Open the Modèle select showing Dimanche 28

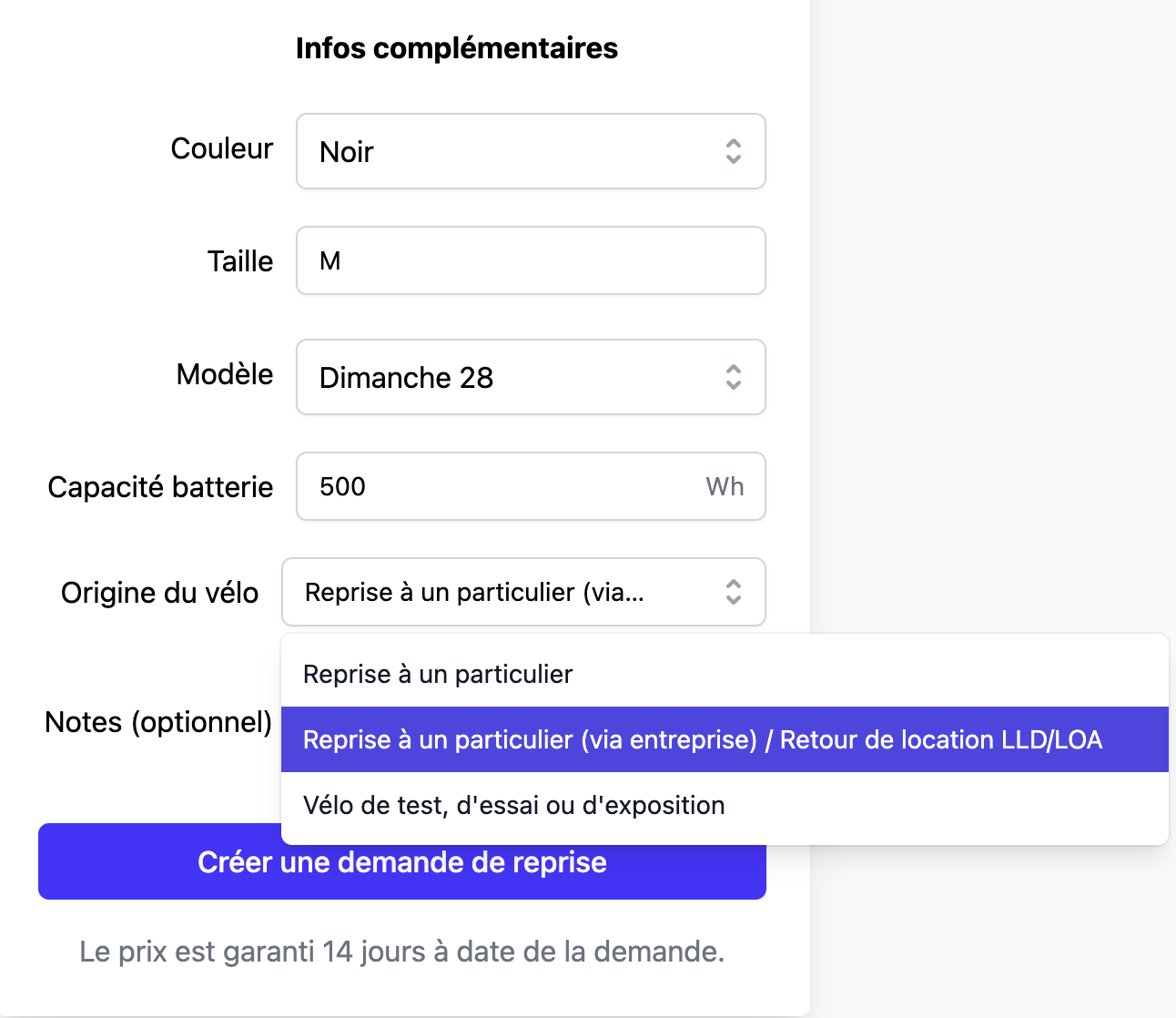tap(510, 377)
